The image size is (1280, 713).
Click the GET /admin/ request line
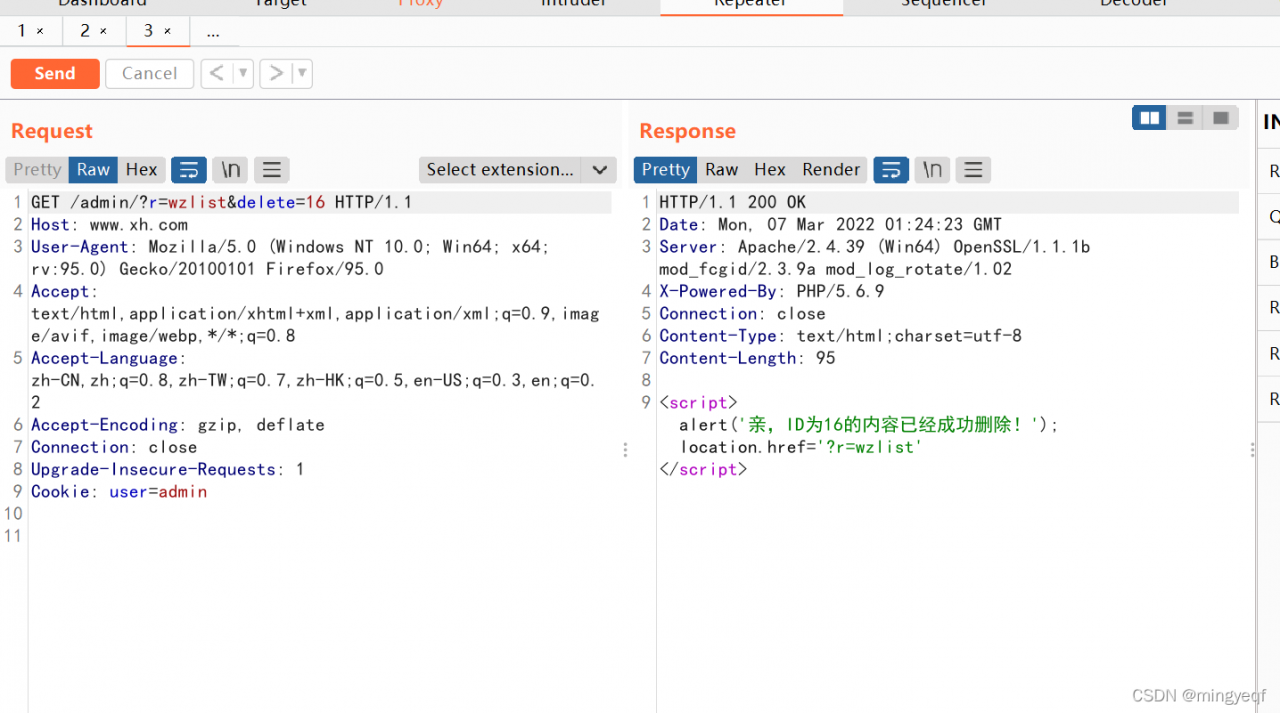coord(221,203)
